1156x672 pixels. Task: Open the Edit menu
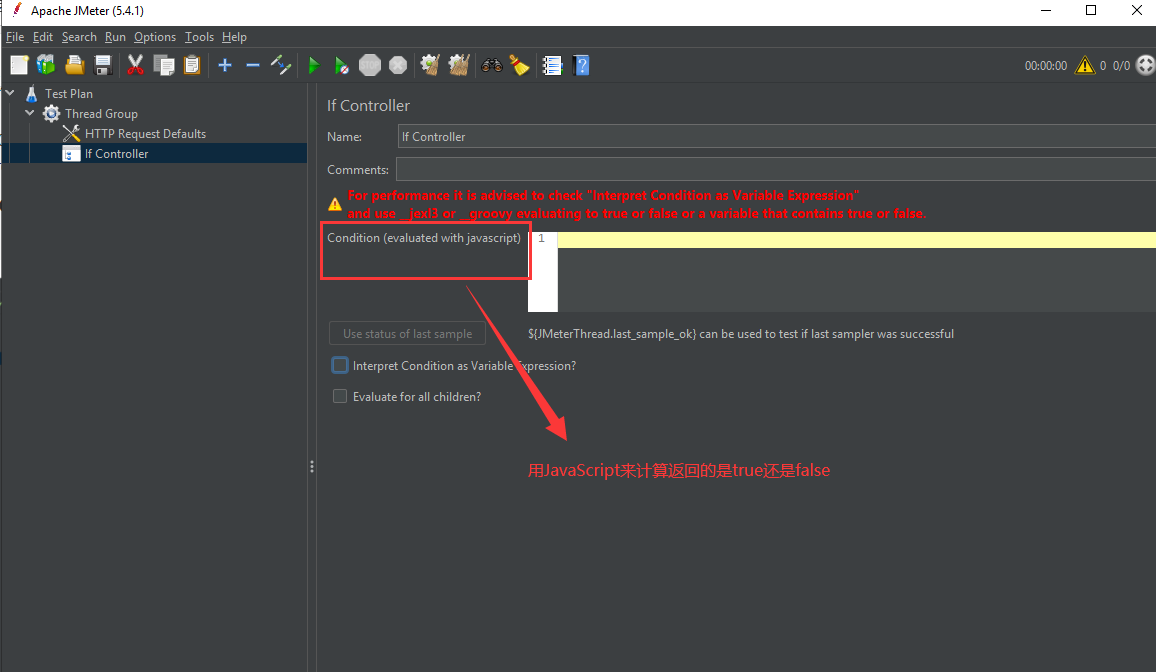[43, 37]
